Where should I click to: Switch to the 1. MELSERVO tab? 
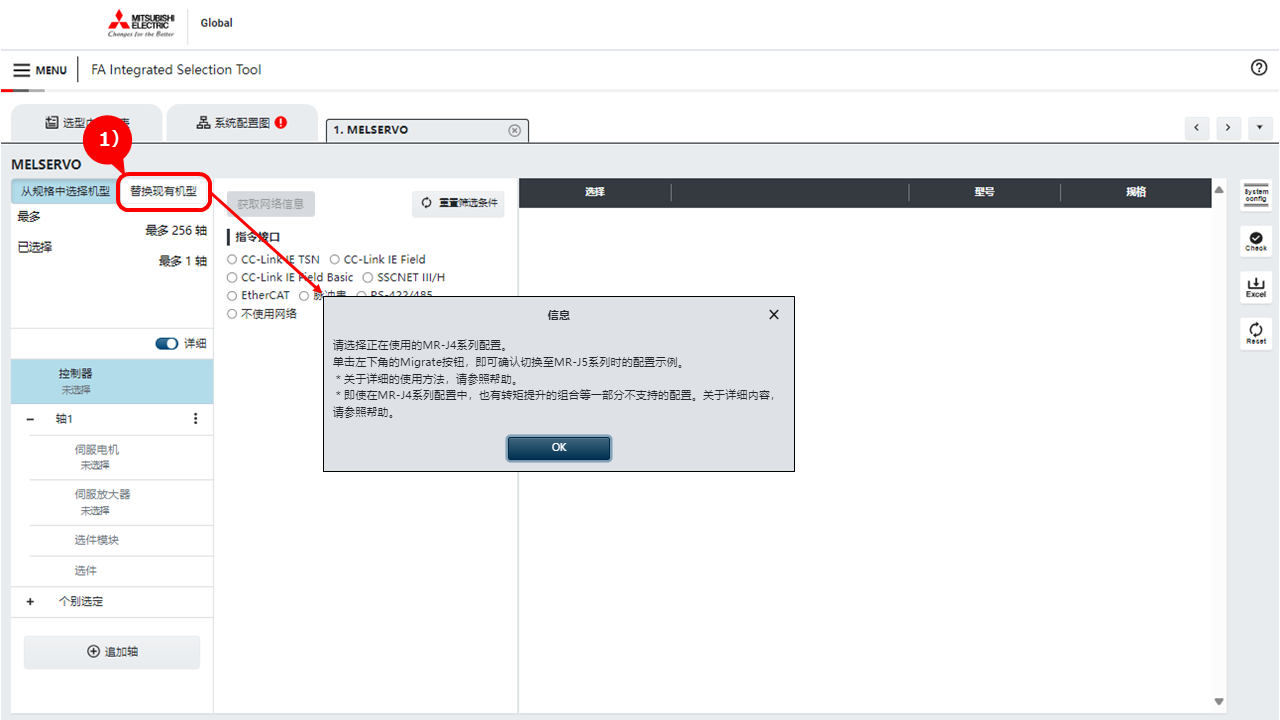pos(427,130)
